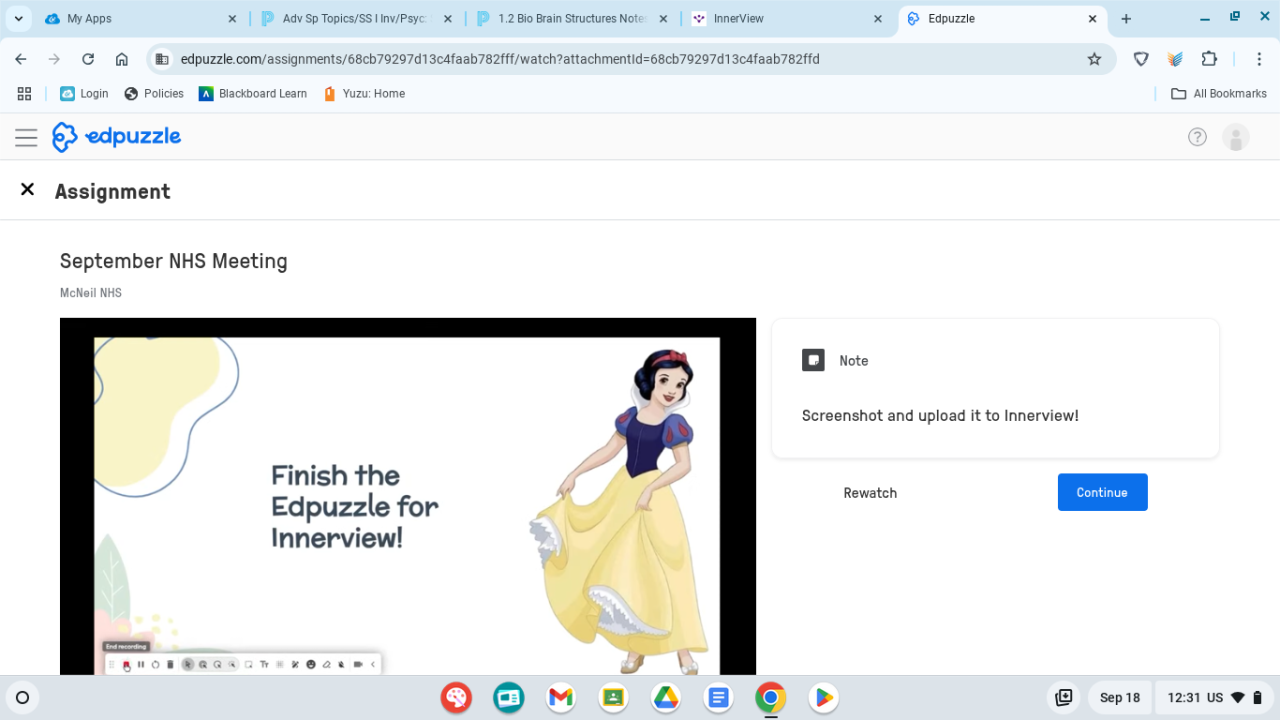
Task: Open Google Play Store from the shelf
Action: coord(822,697)
